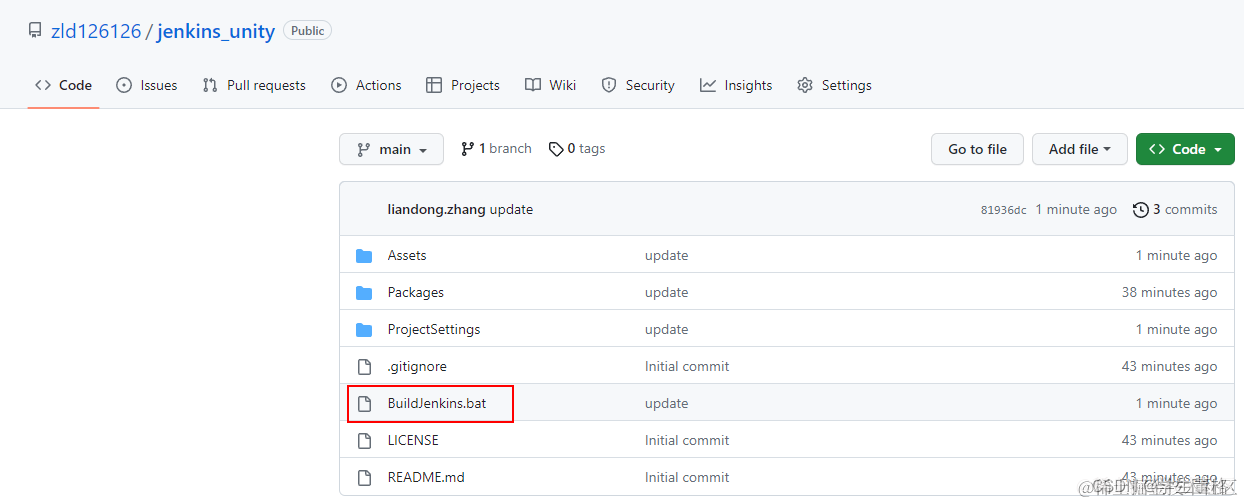The width and height of the screenshot is (1244, 504).
Task: Click the LICENSE 43 minutes ago timestamp
Action: click(x=1169, y=440)
